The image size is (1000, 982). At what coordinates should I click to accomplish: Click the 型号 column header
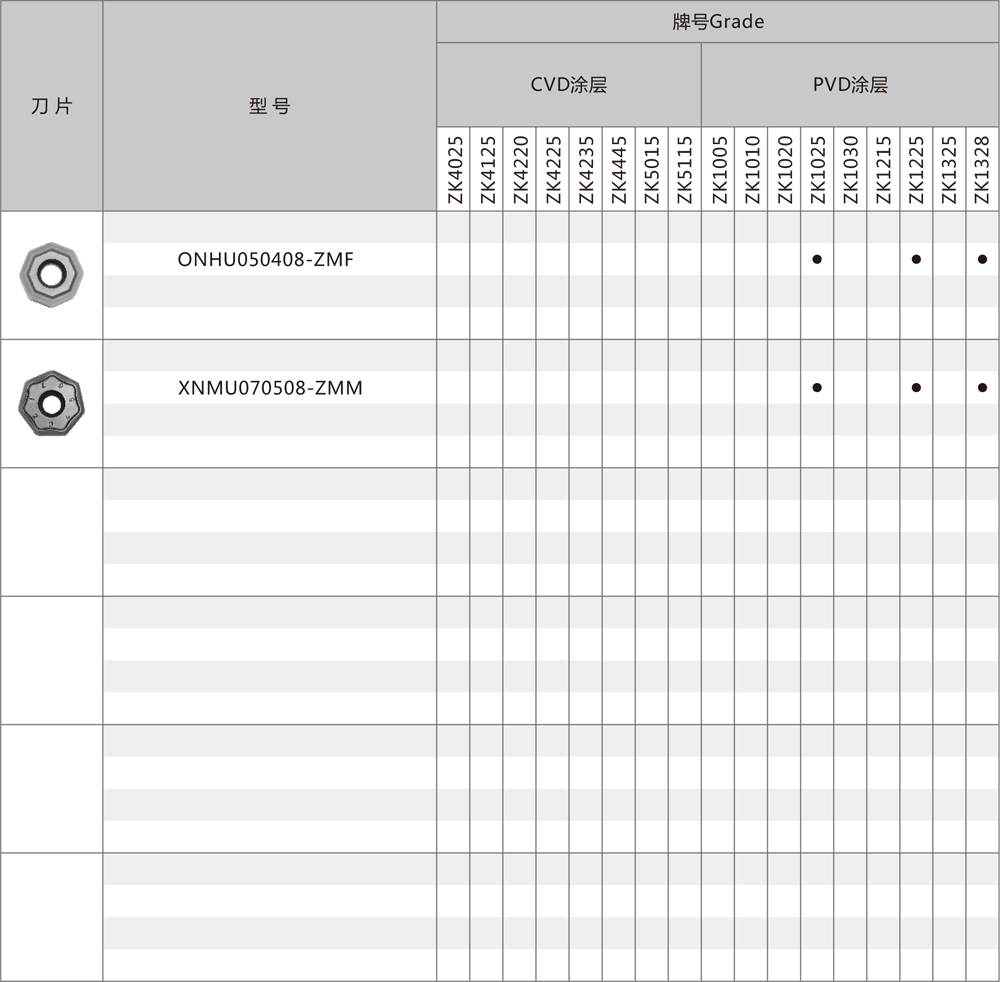[x=270, y=106]
